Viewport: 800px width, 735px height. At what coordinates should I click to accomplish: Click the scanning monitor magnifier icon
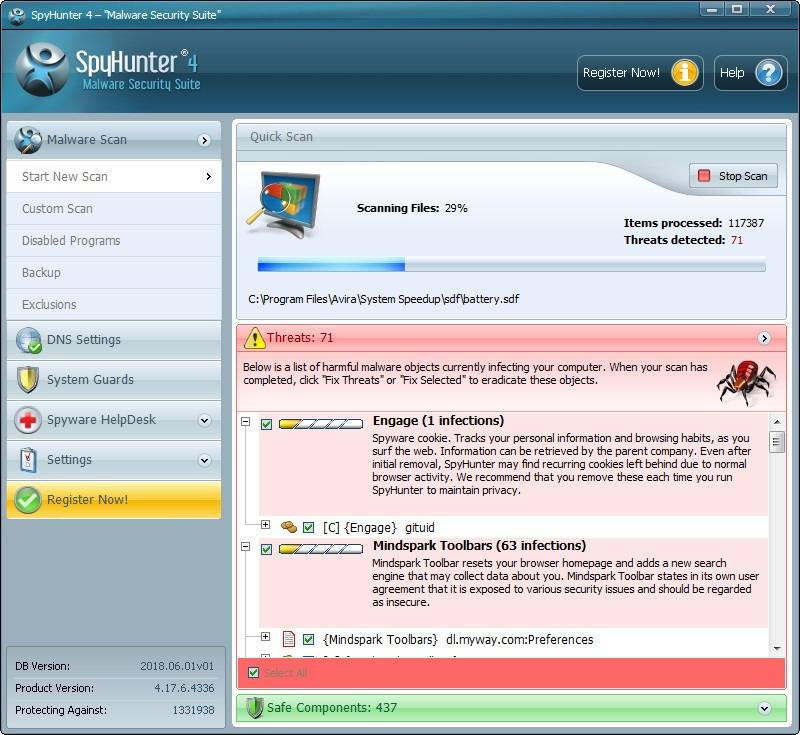284,204
